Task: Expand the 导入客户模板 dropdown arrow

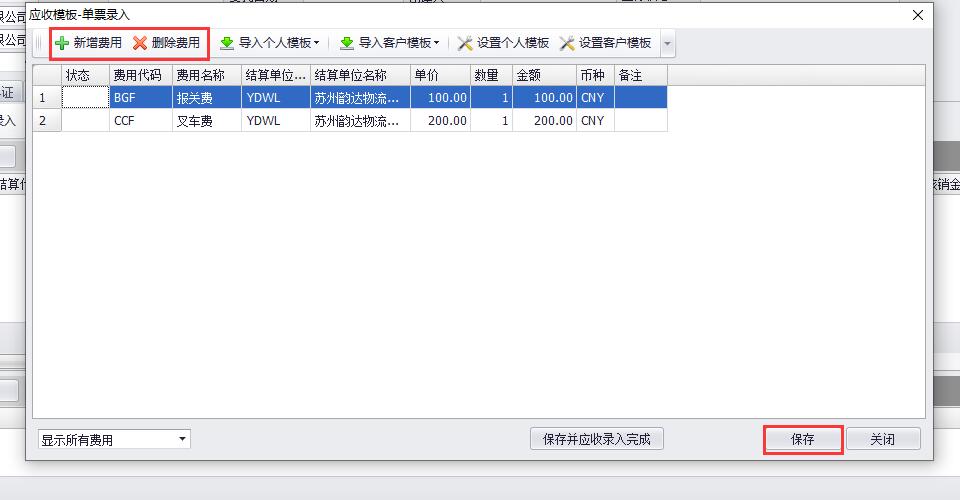Action: pos(437,44)
